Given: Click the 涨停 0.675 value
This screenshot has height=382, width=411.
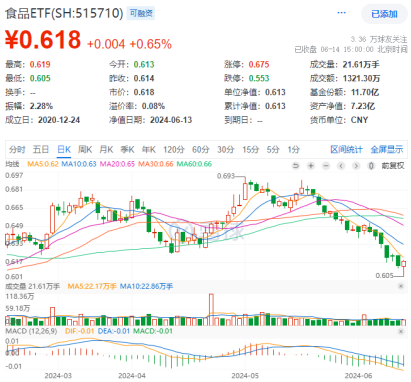Looking at the screenshot, I should point(259,64).
